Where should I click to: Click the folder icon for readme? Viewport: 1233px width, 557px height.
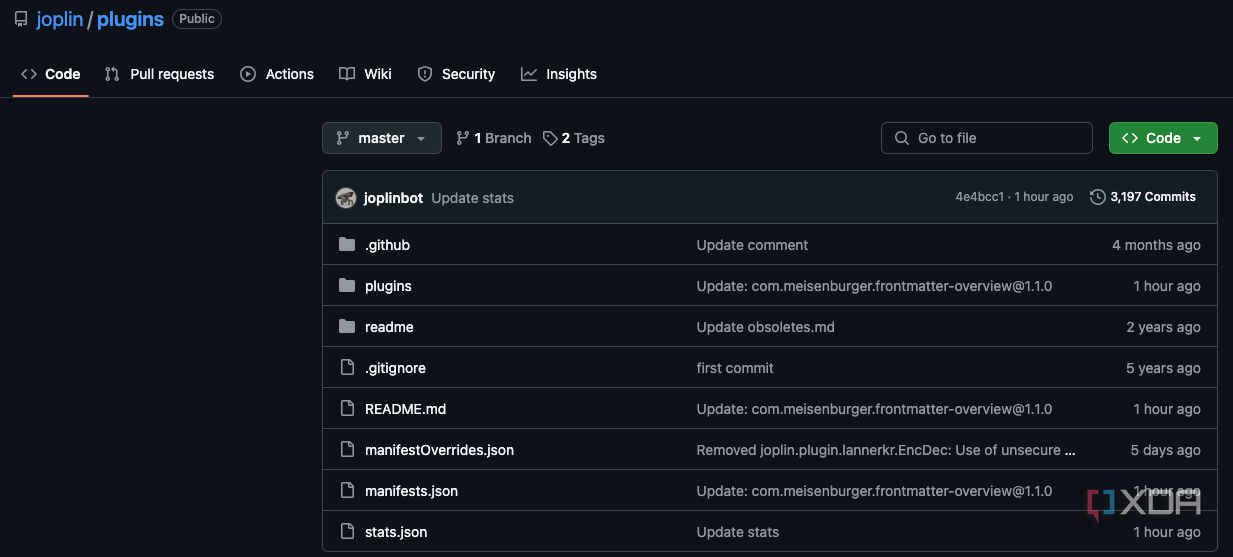(347, 327)
